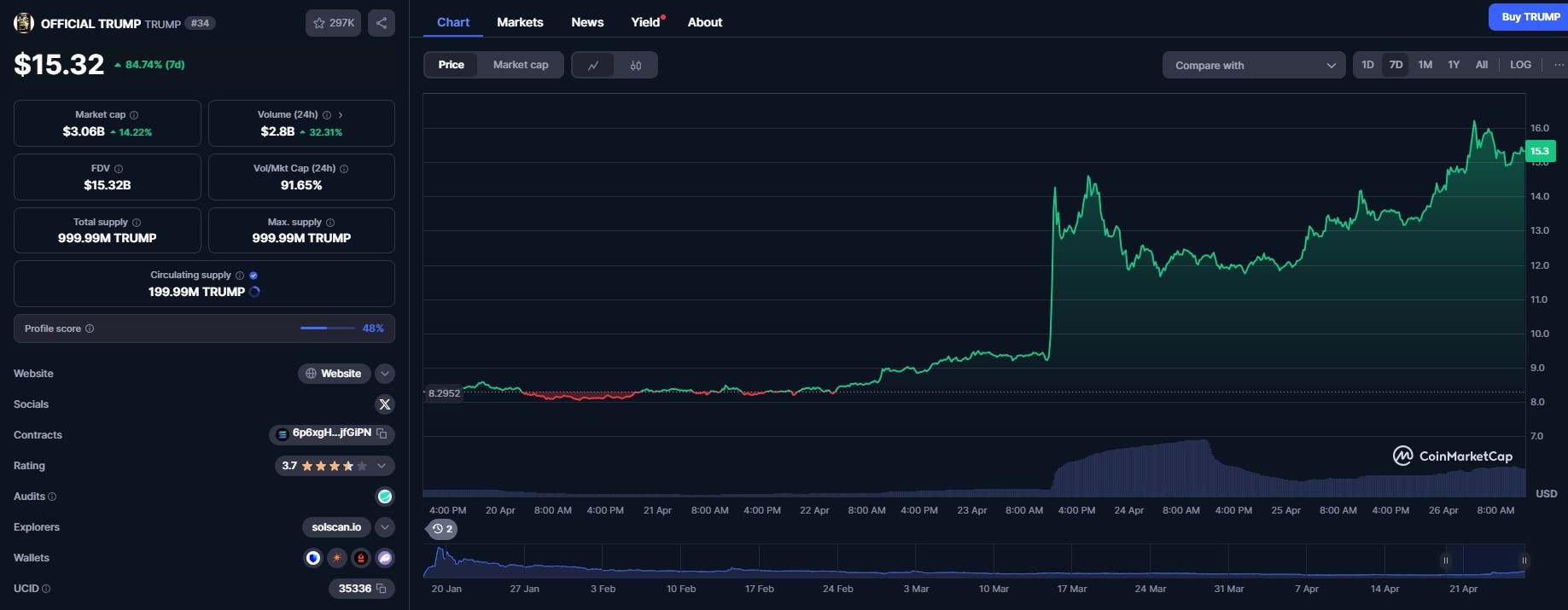
Task: Add TRUMP to watchlist with star button
Action: point(333,23)
